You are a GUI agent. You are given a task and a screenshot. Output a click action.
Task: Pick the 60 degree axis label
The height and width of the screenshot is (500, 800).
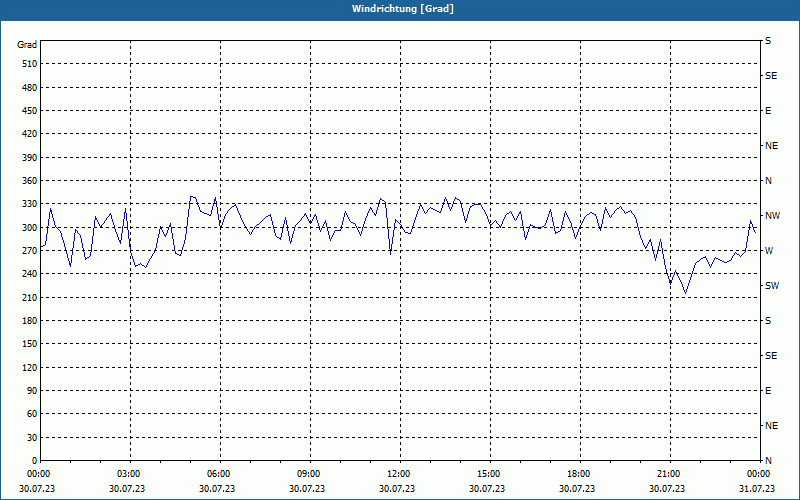pyautogui.click(x=31, y=414)
